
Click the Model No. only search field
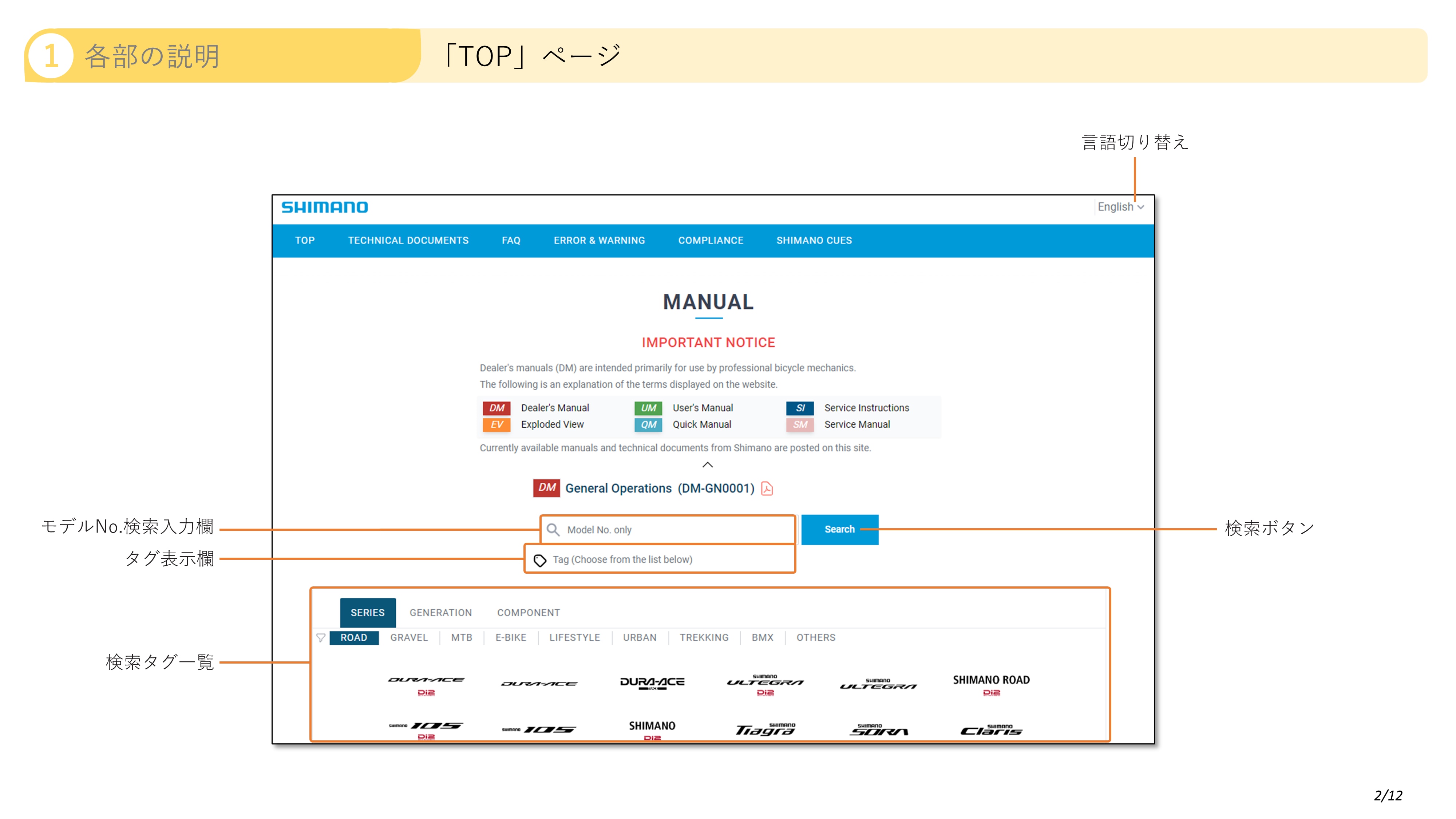click(x=668, y=530)
